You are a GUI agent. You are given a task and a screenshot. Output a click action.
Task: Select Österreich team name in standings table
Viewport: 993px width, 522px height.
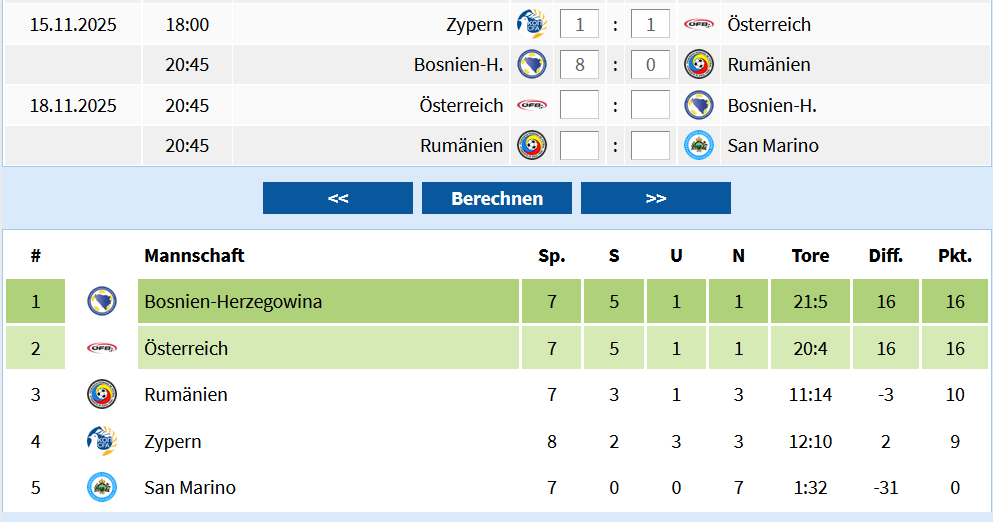click(186, 348)
